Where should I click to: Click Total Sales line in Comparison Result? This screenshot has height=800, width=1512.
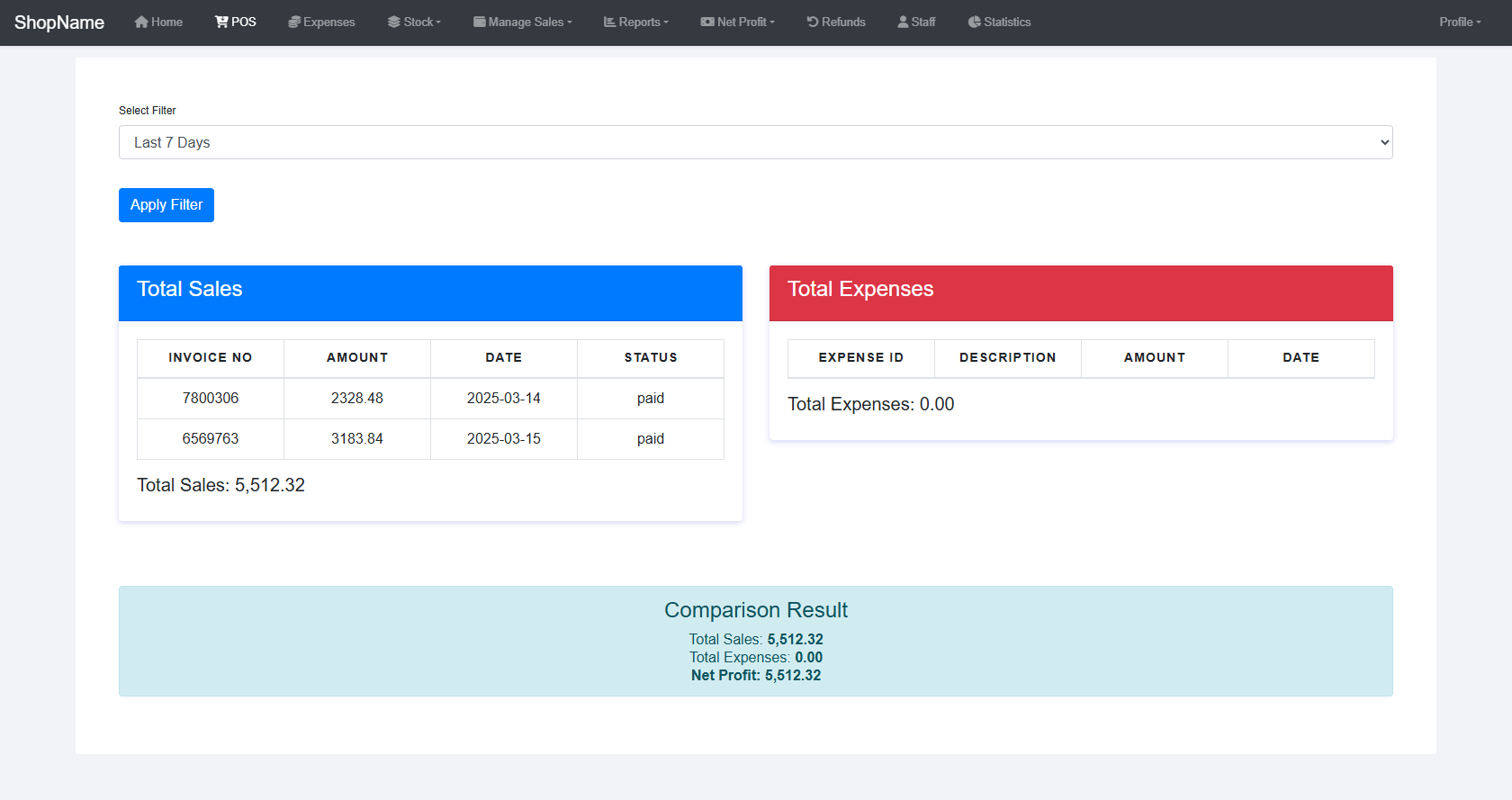pyautogui.click(x=756, y=640)
